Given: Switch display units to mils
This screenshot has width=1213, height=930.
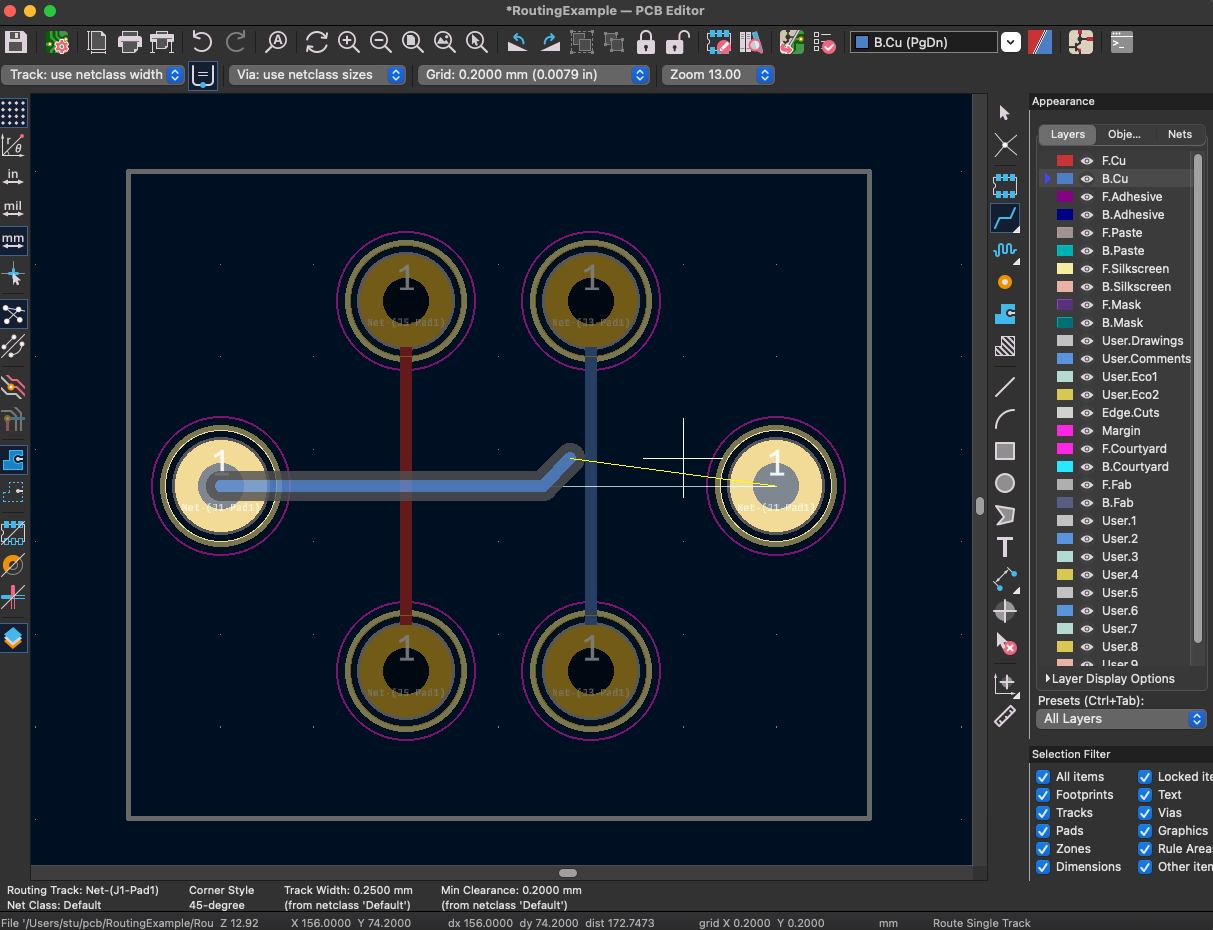Looking at the screenshot, I should click(x=13, y=208).
